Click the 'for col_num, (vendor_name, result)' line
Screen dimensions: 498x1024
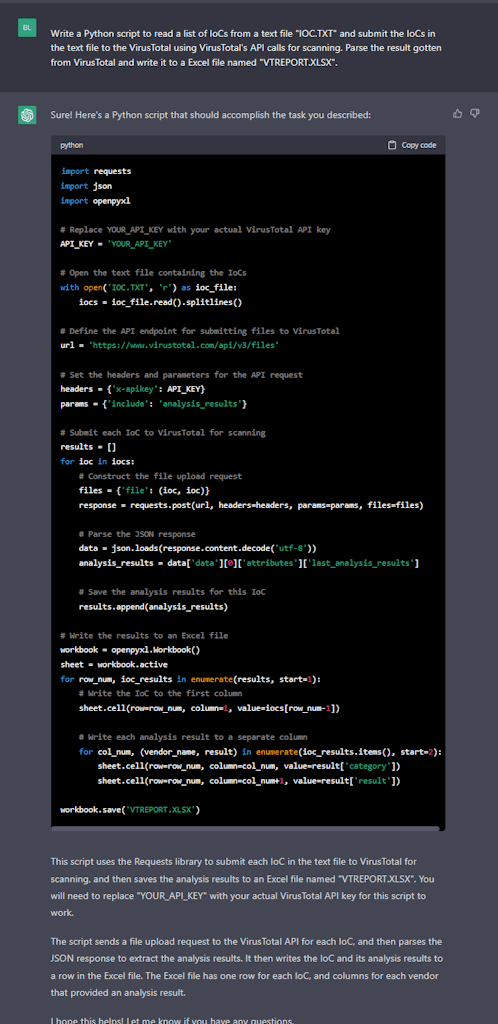point(261,752)
